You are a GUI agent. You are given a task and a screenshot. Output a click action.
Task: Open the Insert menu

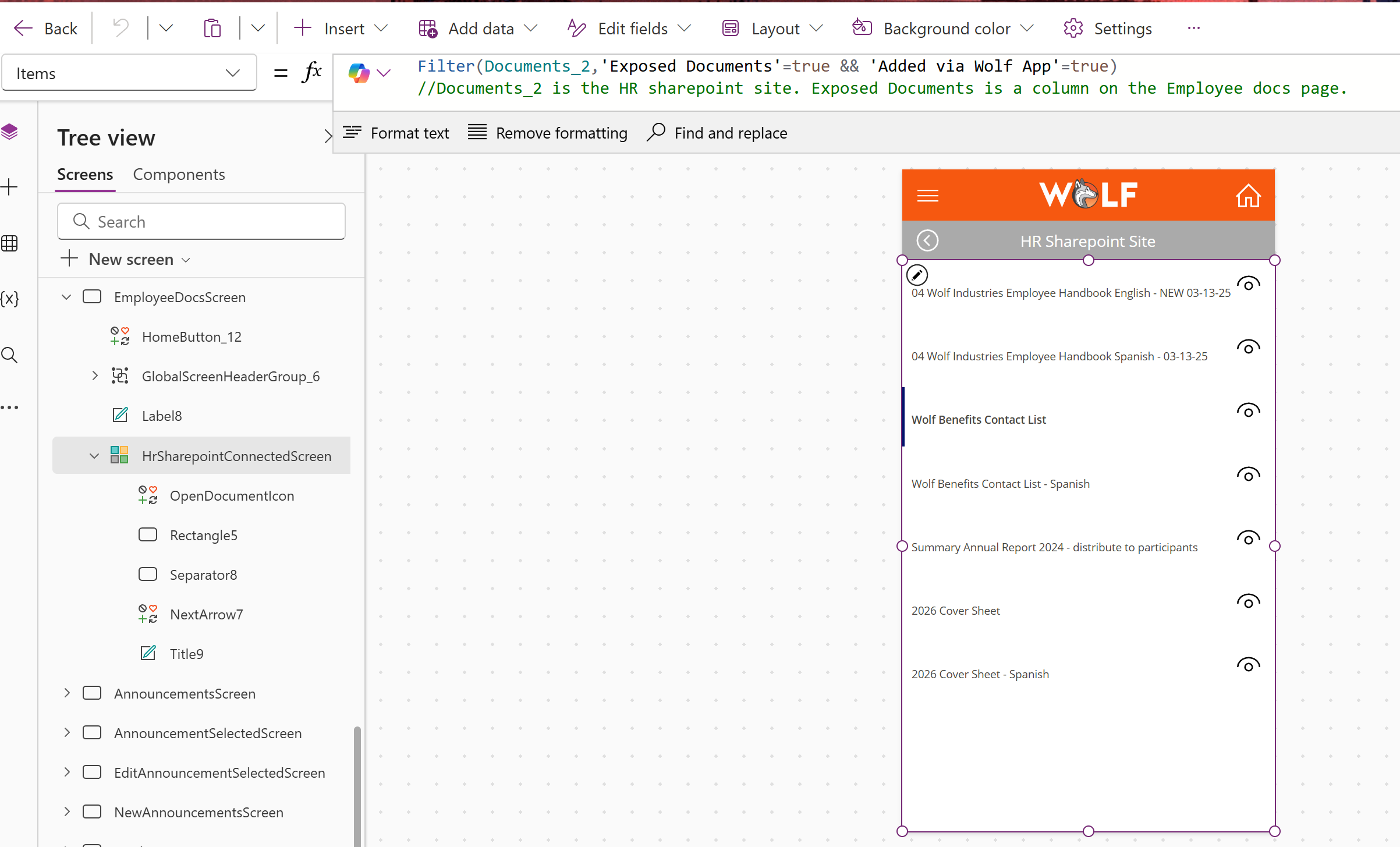341,28
